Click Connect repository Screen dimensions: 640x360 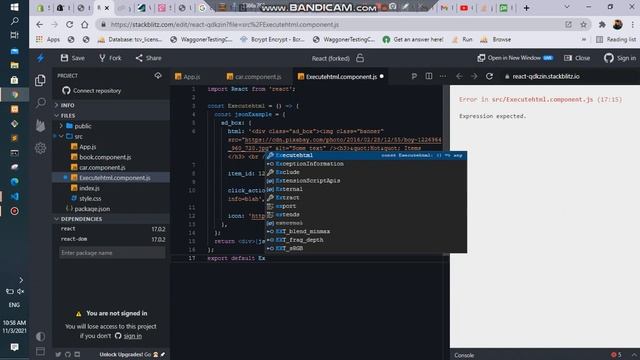pos(92,91)
